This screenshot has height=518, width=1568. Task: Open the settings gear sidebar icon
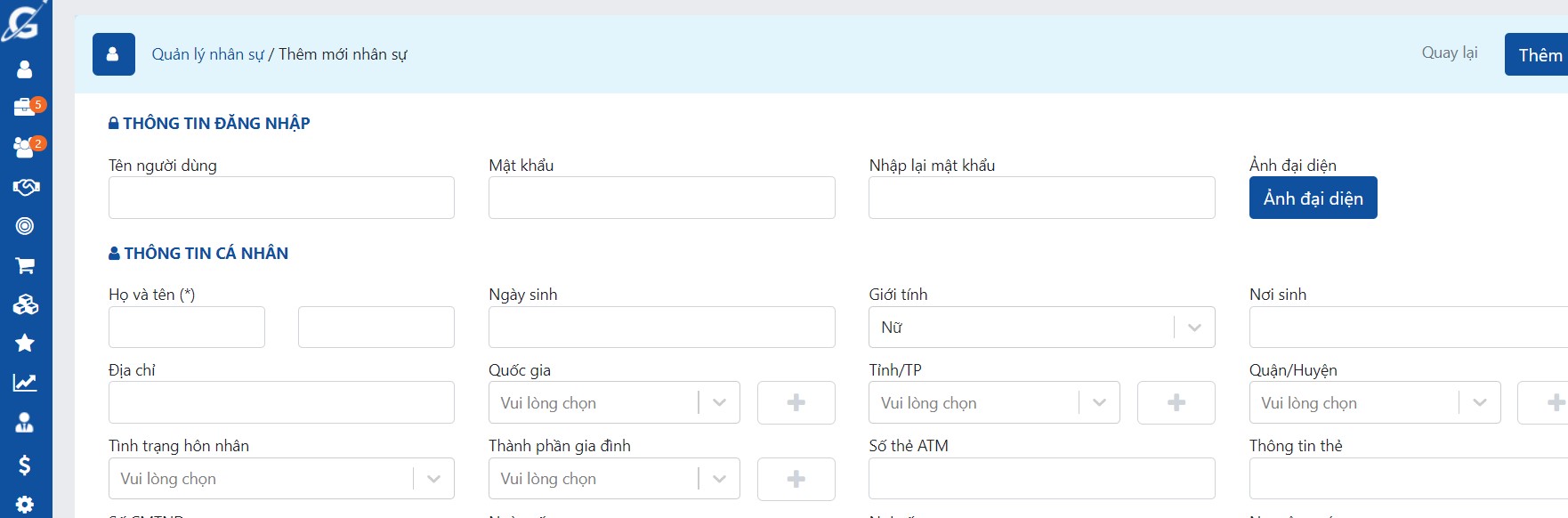pyautogui.click(x=25, y=505)
